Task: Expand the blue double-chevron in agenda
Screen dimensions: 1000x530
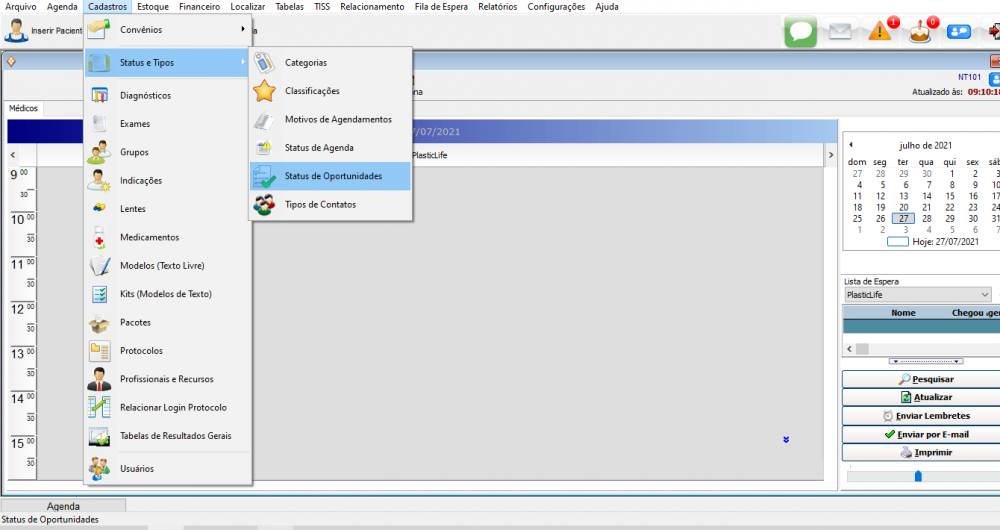Action: coord(786,439)
